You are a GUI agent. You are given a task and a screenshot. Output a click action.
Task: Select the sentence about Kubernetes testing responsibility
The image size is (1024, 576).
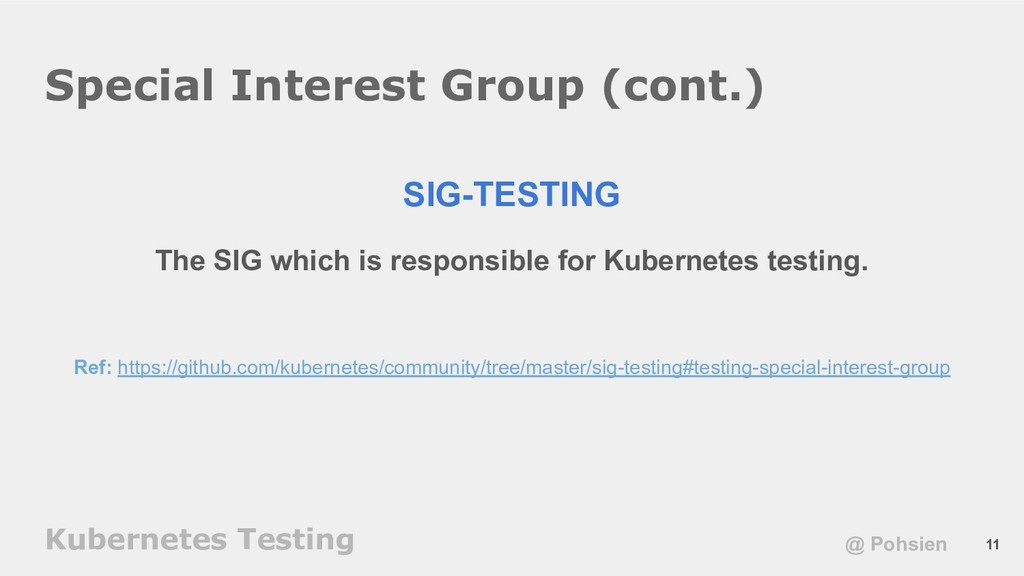click(511, 261)
